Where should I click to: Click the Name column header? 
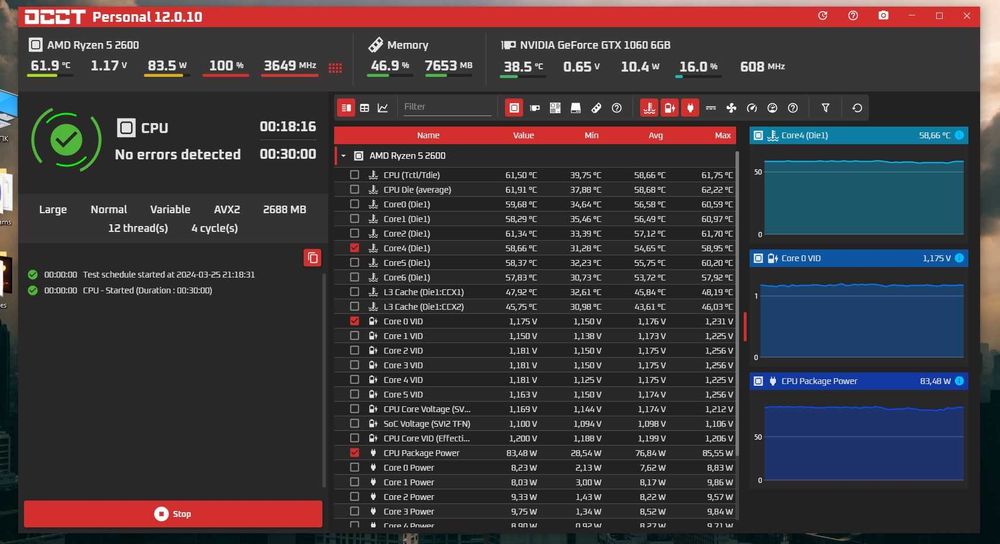pos(428,135)
